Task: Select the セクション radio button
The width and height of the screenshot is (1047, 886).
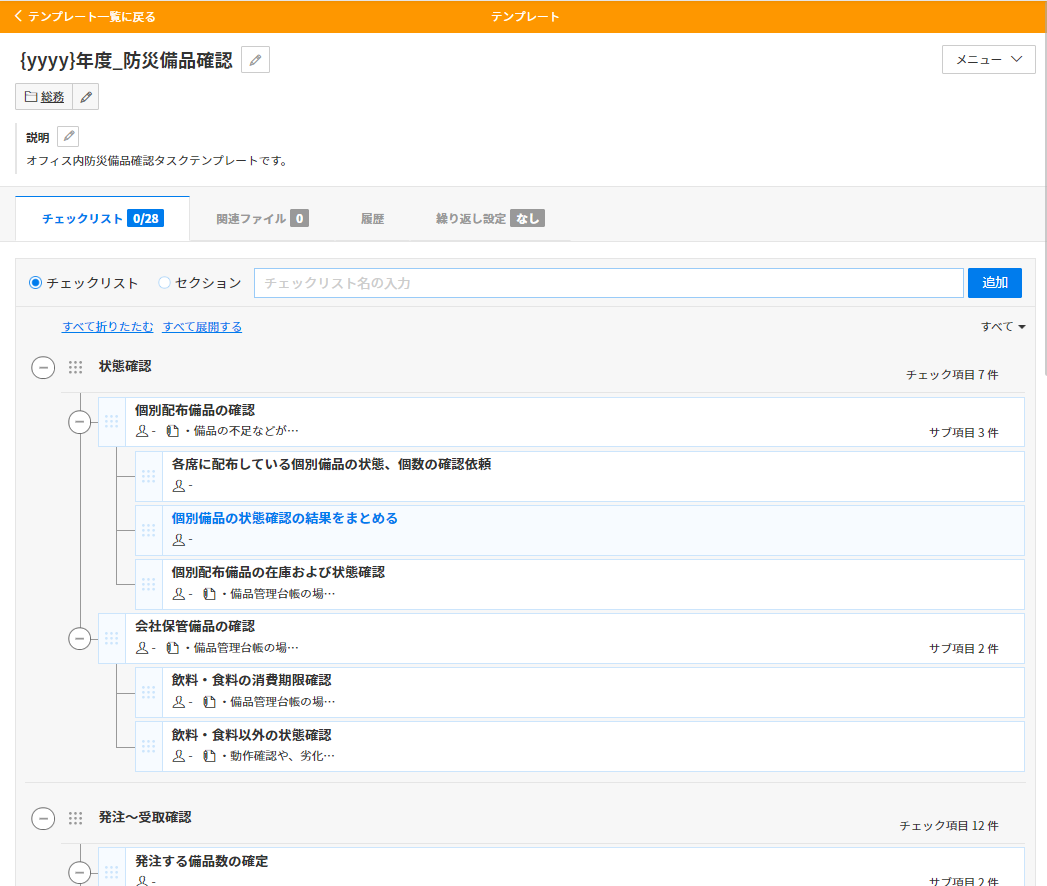Action: [x=165, y=283]
